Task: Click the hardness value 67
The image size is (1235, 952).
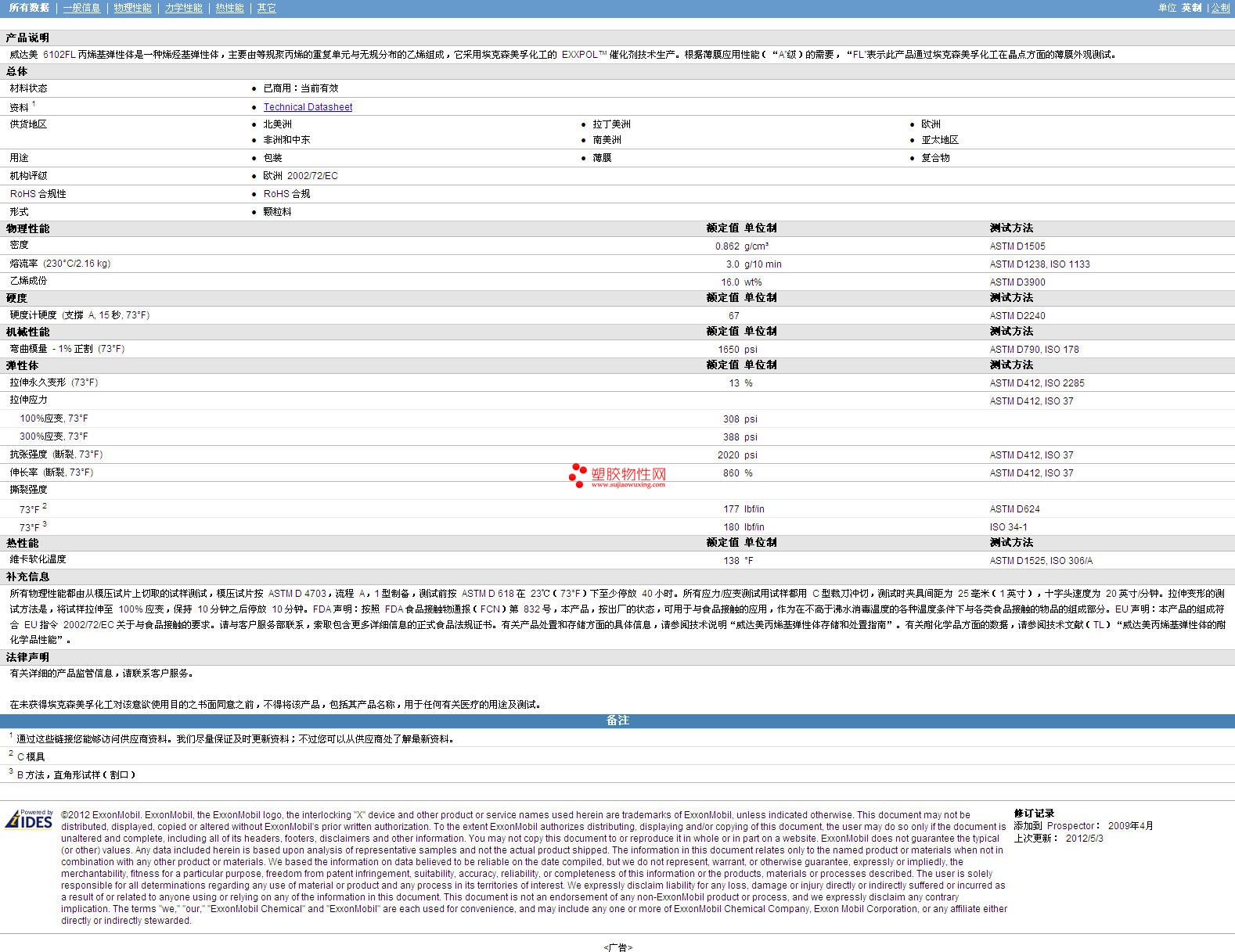Action: click(734, 316)
